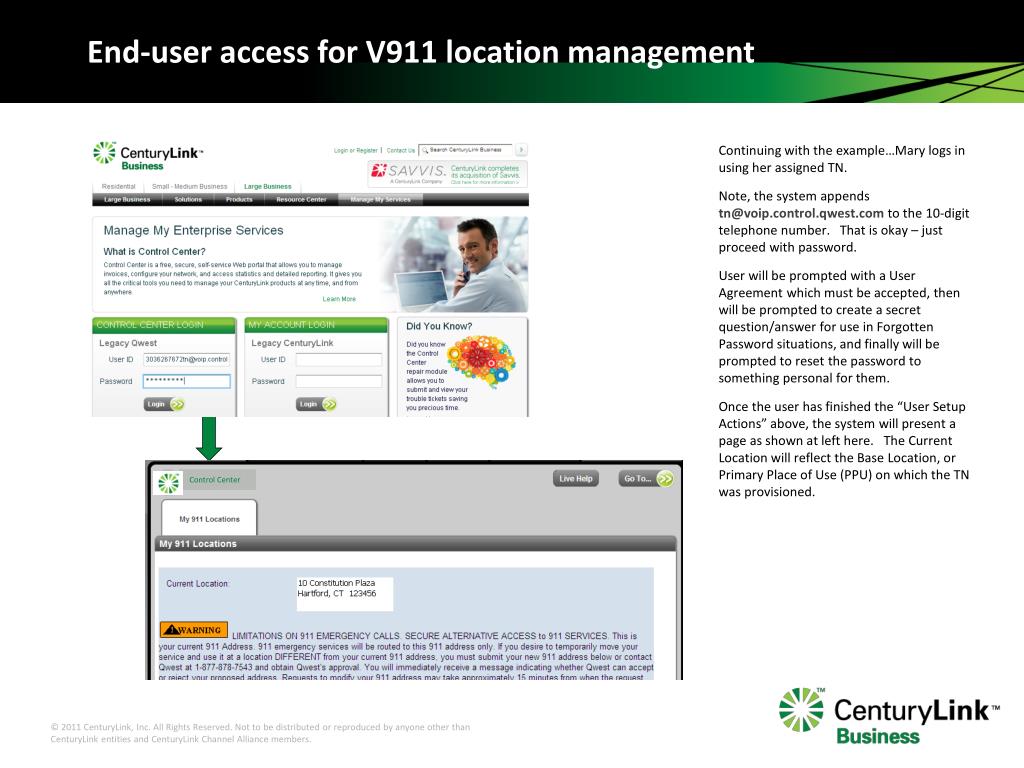The image size is (1024, 768).
Task: Click Login under Control Center Login
Action: [x=164, y=404]
